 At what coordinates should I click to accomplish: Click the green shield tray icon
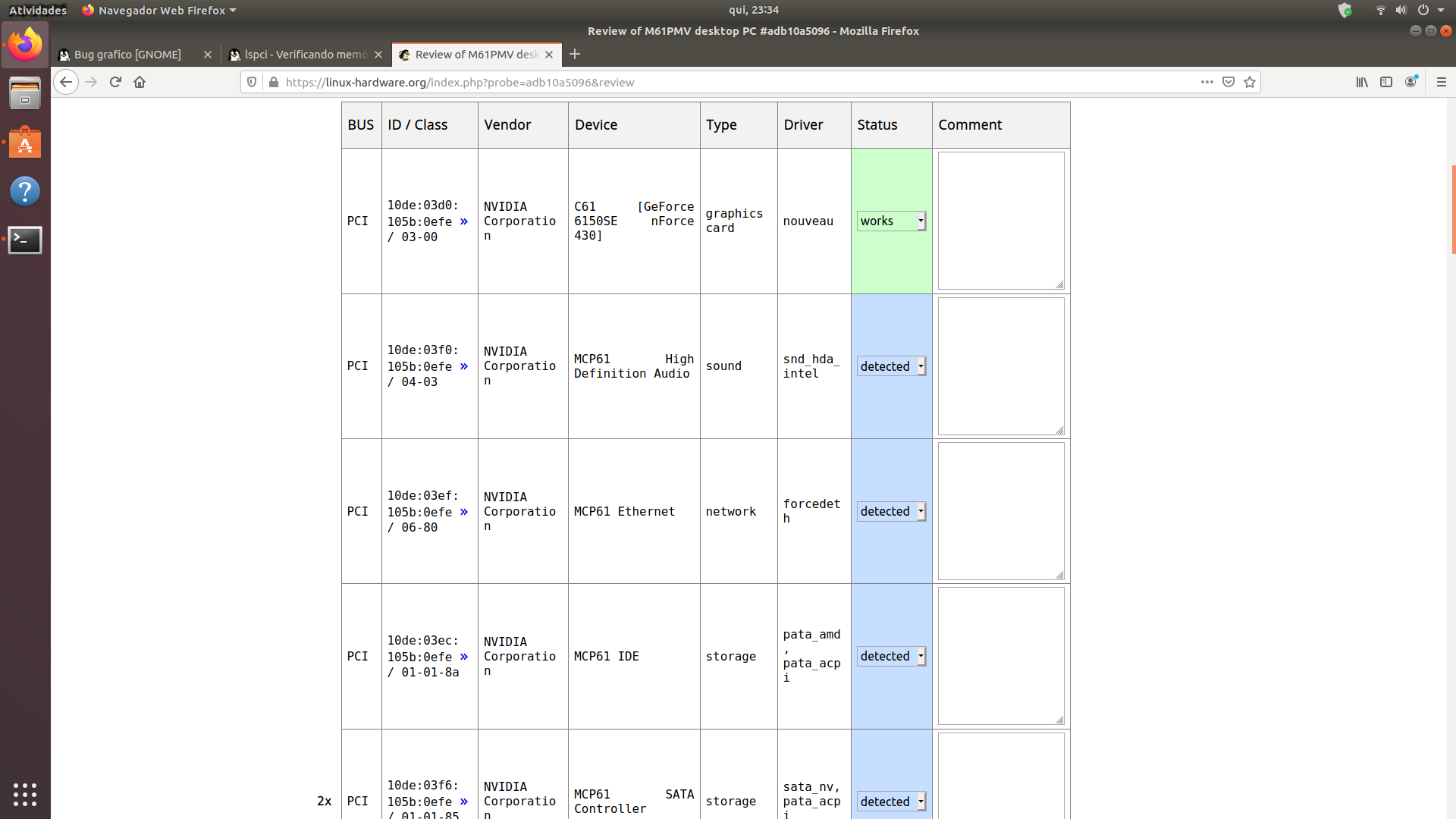tap(1345, 10)
